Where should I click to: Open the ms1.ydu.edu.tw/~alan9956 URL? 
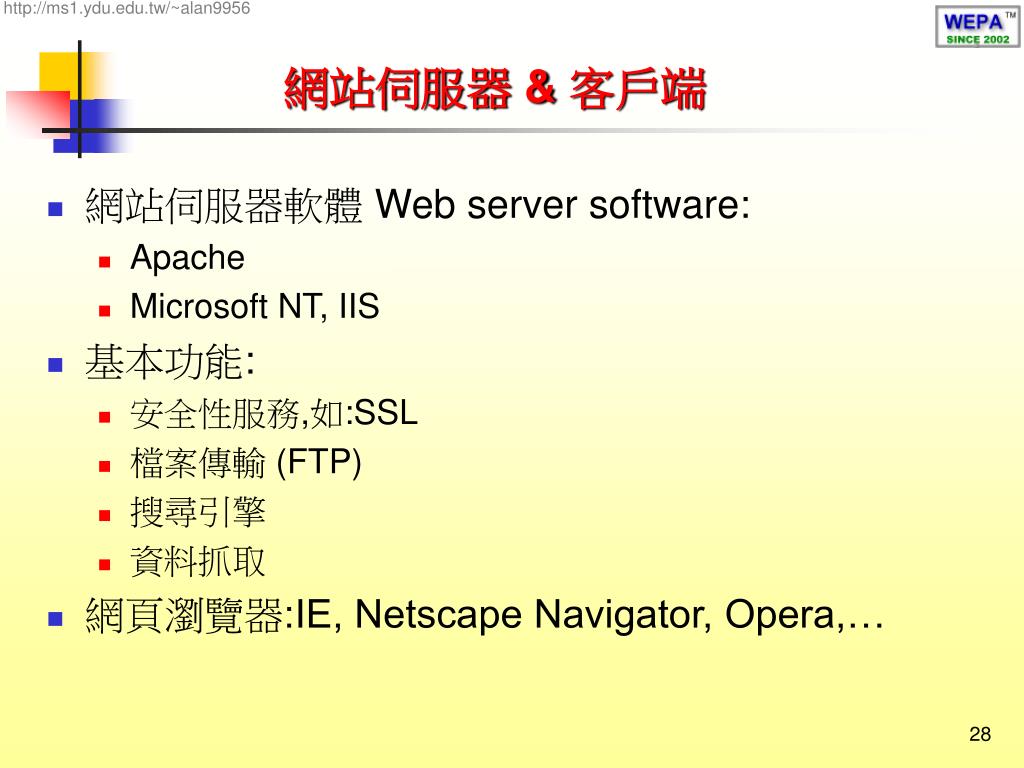[x=127, y=8]
